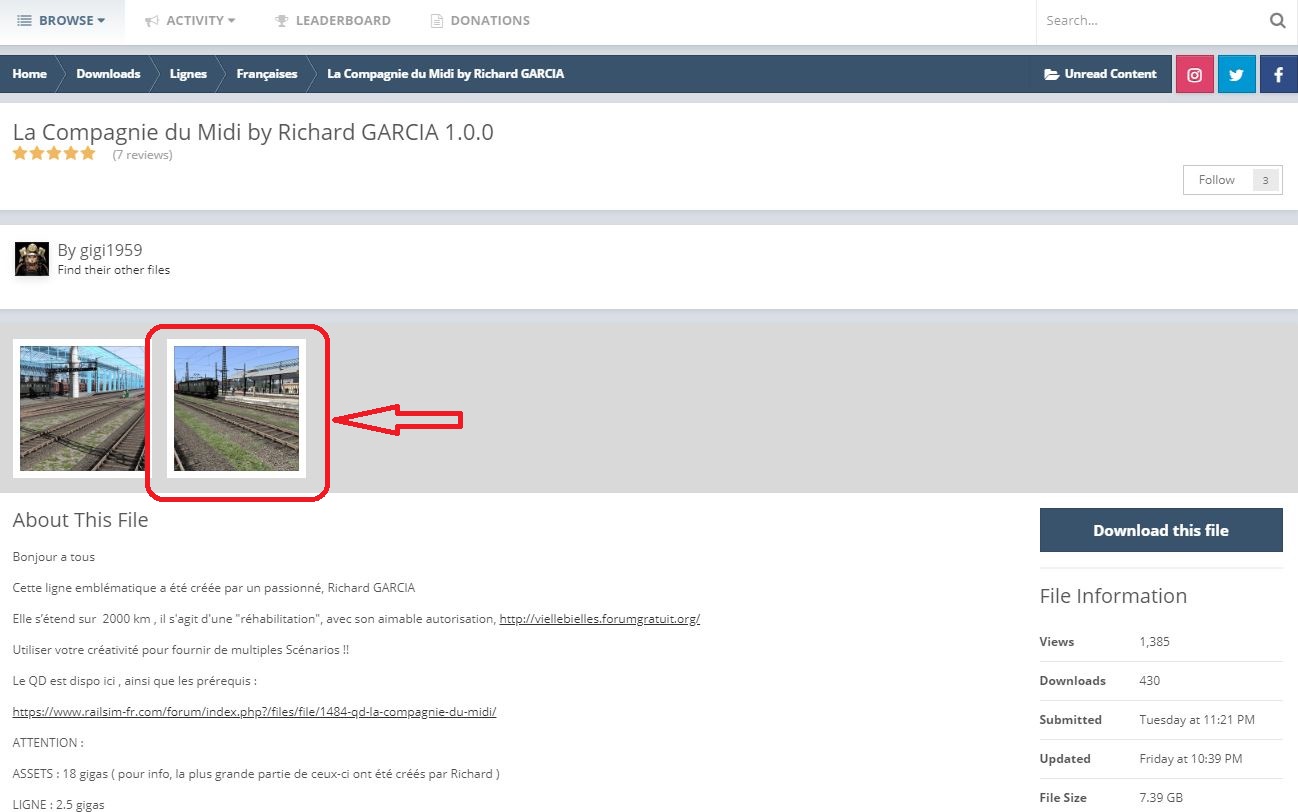Open the first screenshot with blue station canopy
Viewport: 1298px width, 812px height.
click(x=82, y=408)
